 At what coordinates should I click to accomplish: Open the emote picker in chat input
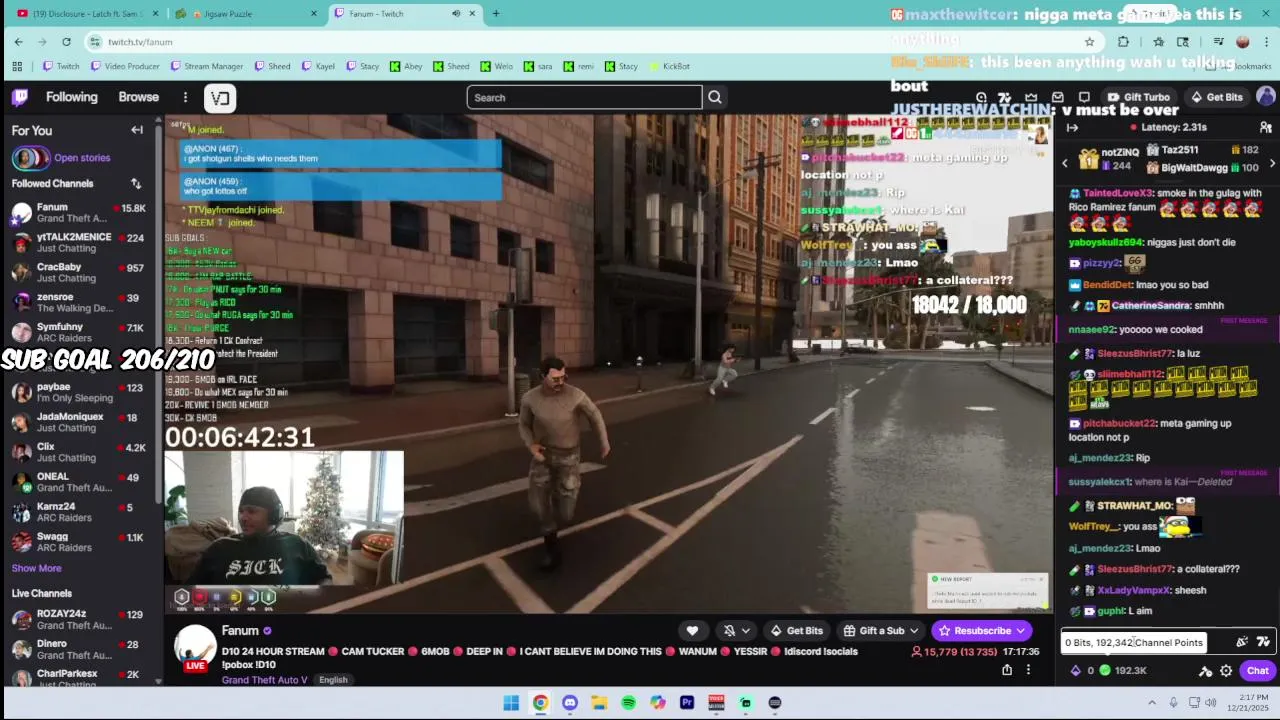point(1263,642)
